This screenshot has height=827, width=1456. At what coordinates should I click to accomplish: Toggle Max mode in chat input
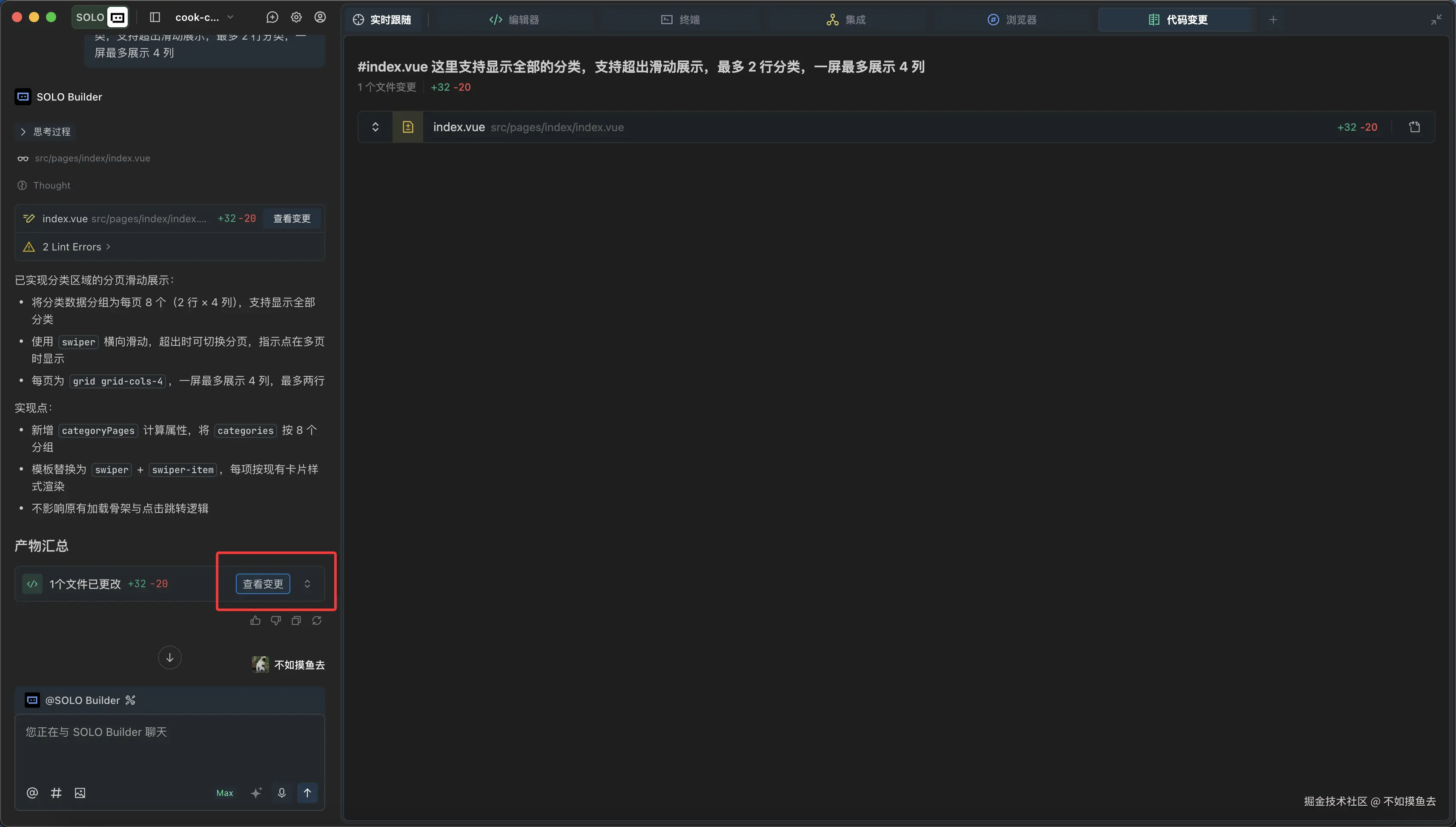(x=224, y=793)
